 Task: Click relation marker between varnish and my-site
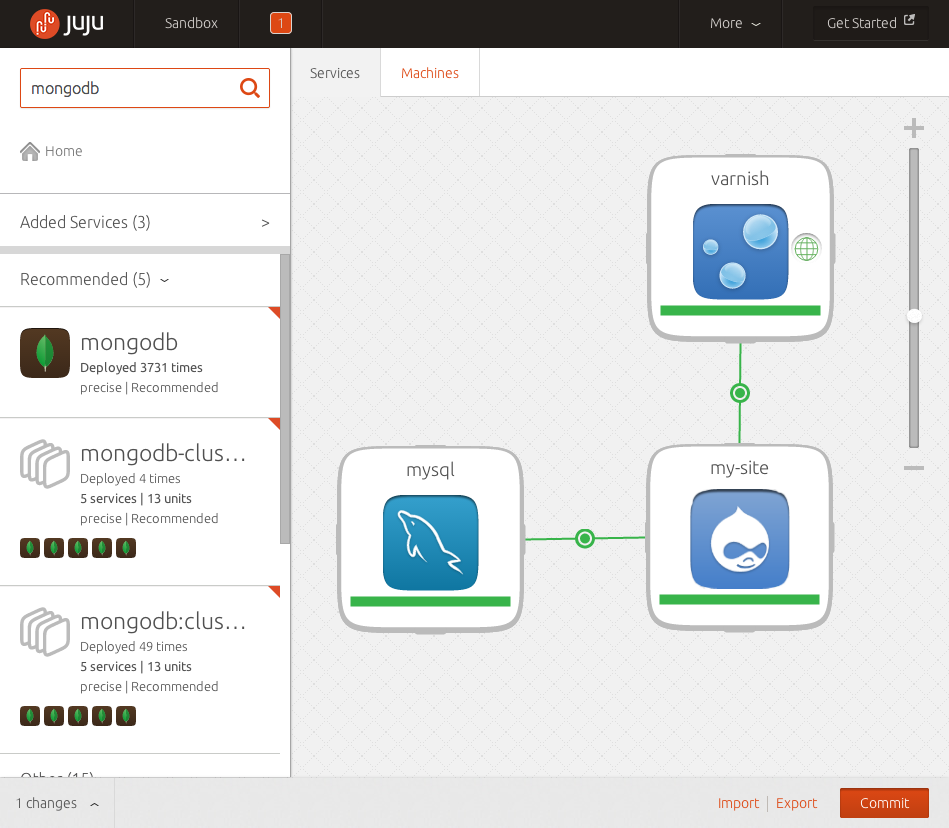tap(740, 393)
